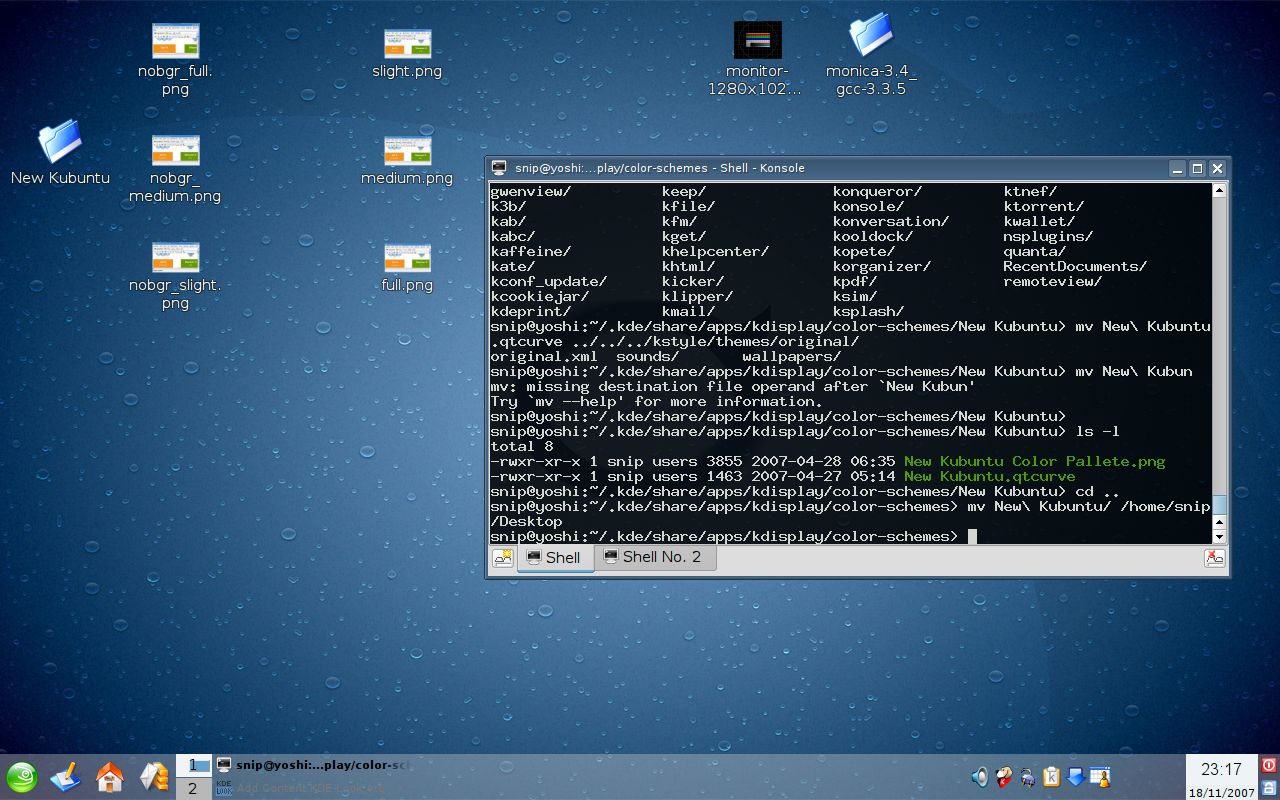The width and height of the screenshot is (1280, 800).
Task: Click 'New Kubuntu Color Pallete.png' in terminal output
Action: [1034, 461]
